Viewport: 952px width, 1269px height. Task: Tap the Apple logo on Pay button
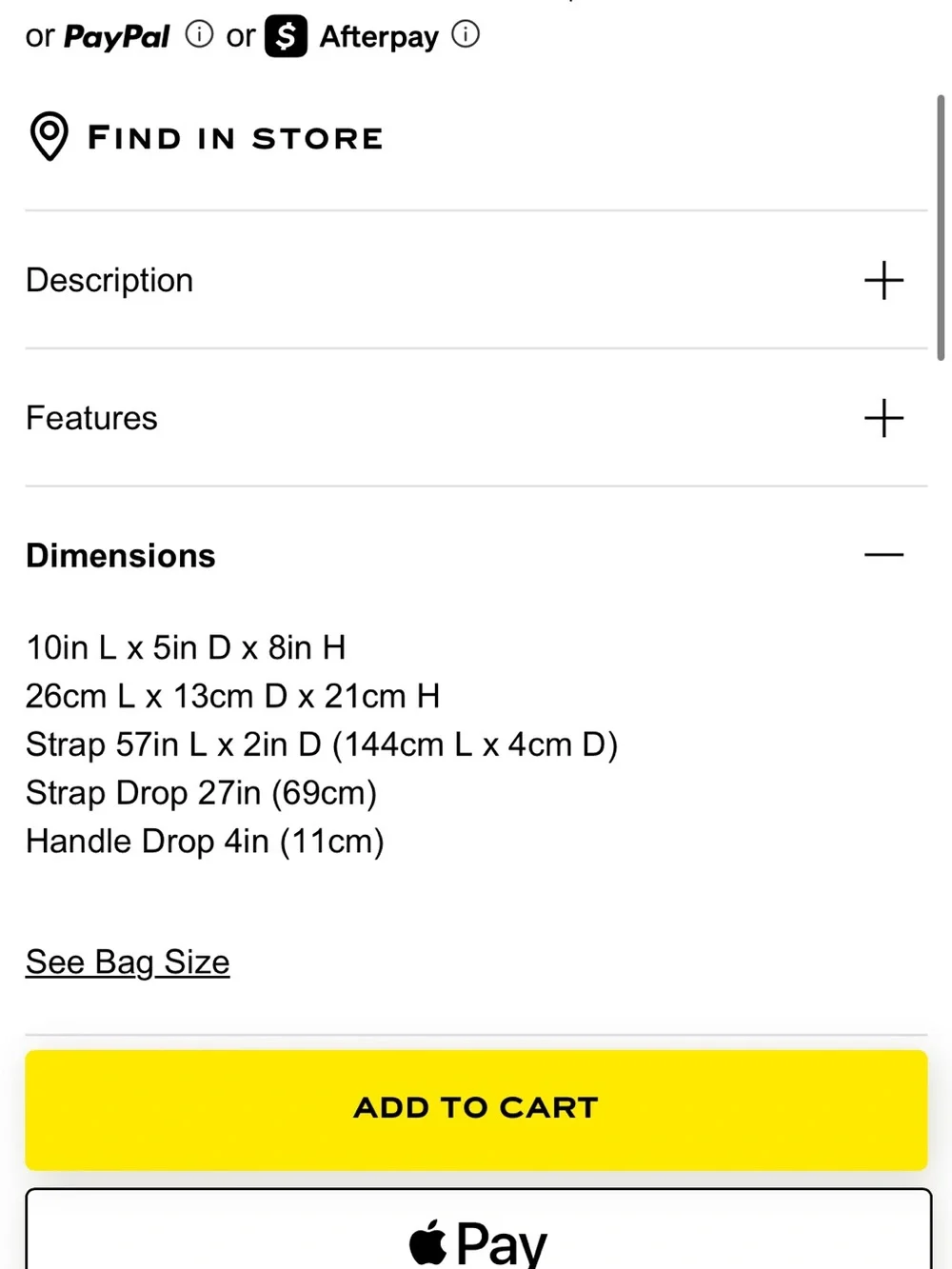tap(428, 1242)
